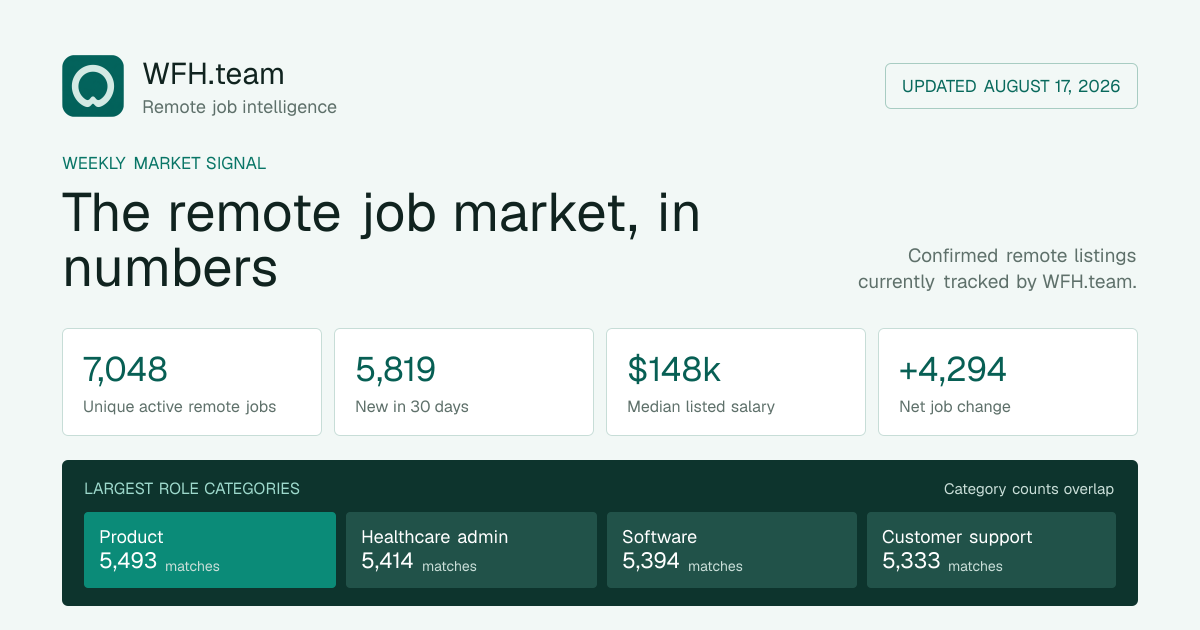
Task: Click the Category counts overlap note
Action: pos(1029,489)
